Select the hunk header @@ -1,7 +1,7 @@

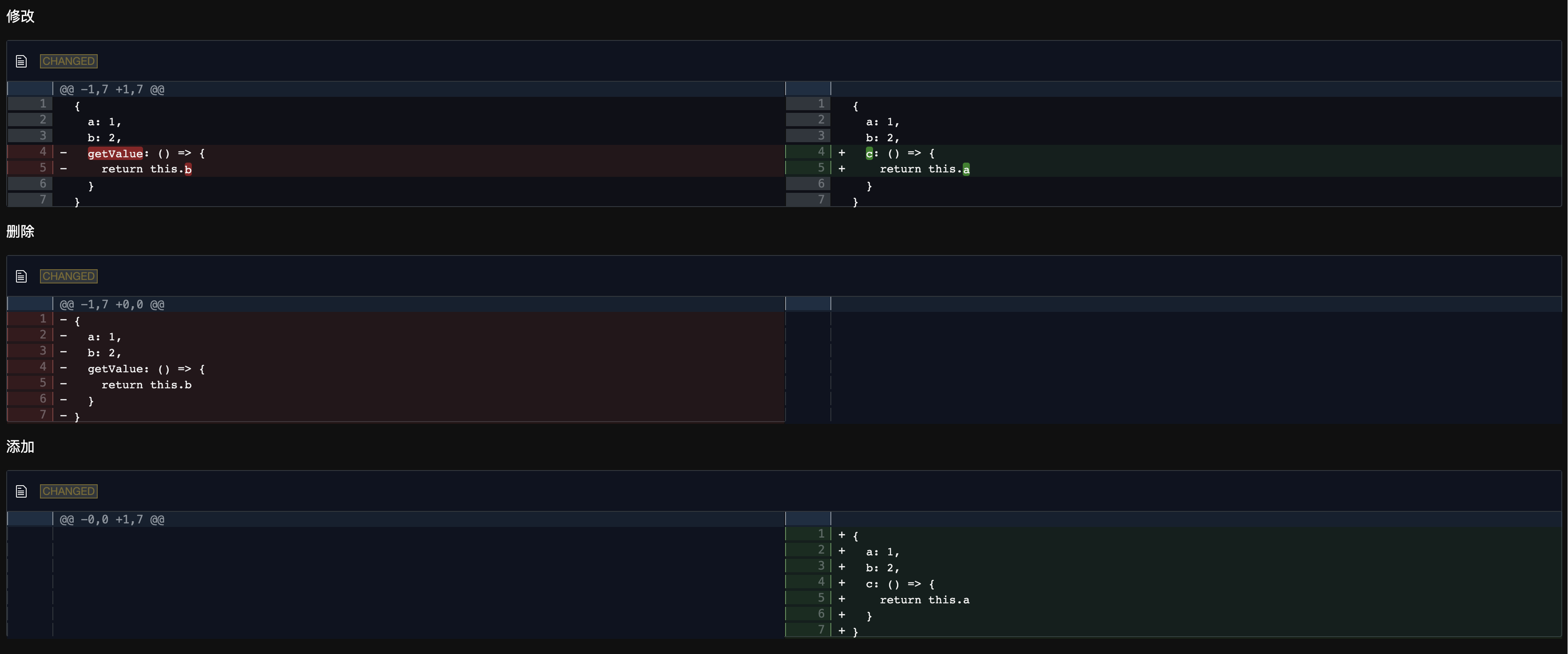click(x=112, y=89)
